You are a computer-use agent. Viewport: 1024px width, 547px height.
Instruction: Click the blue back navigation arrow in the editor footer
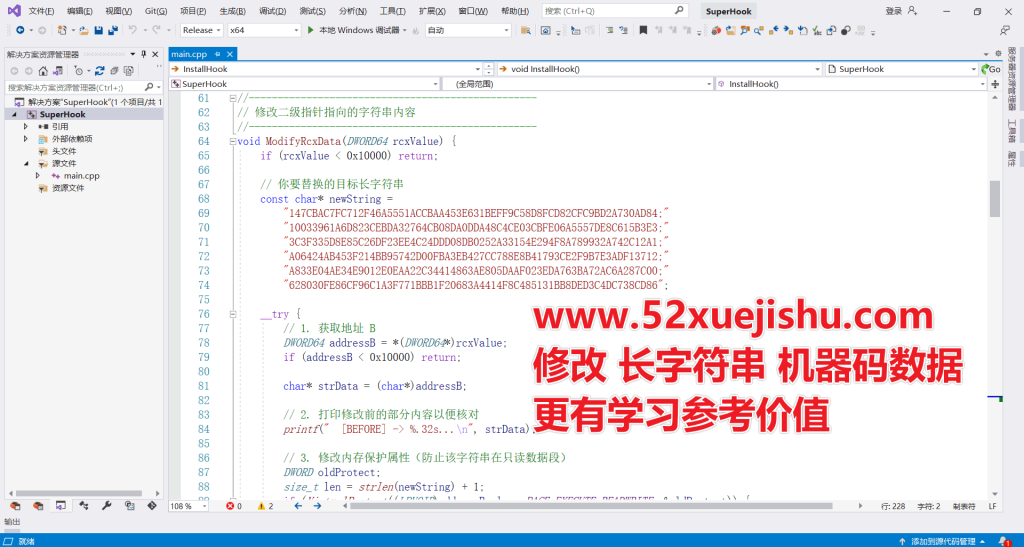click(298, 506)
